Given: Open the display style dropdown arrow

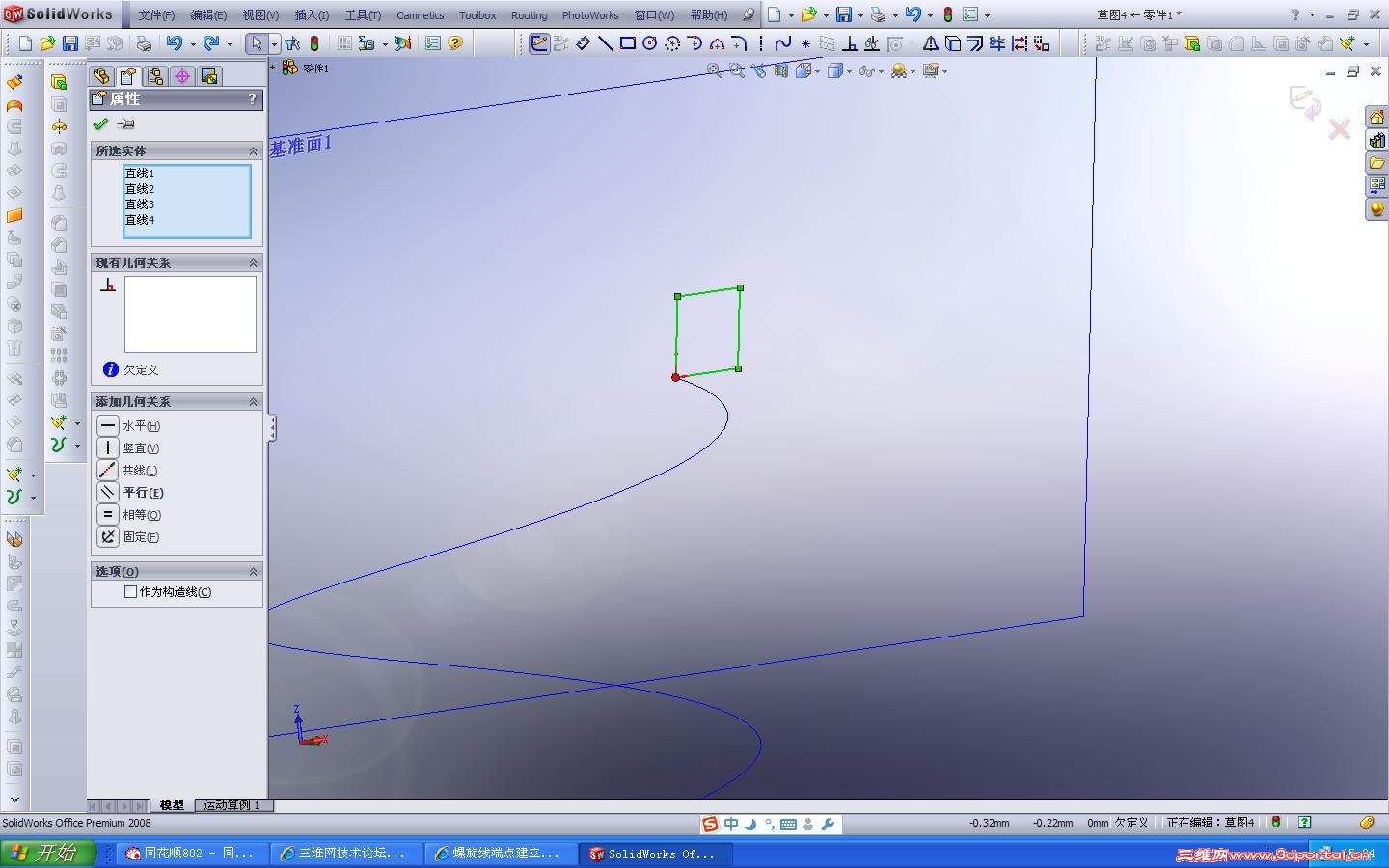Looking at the screenshot, I should click(847, 71).
